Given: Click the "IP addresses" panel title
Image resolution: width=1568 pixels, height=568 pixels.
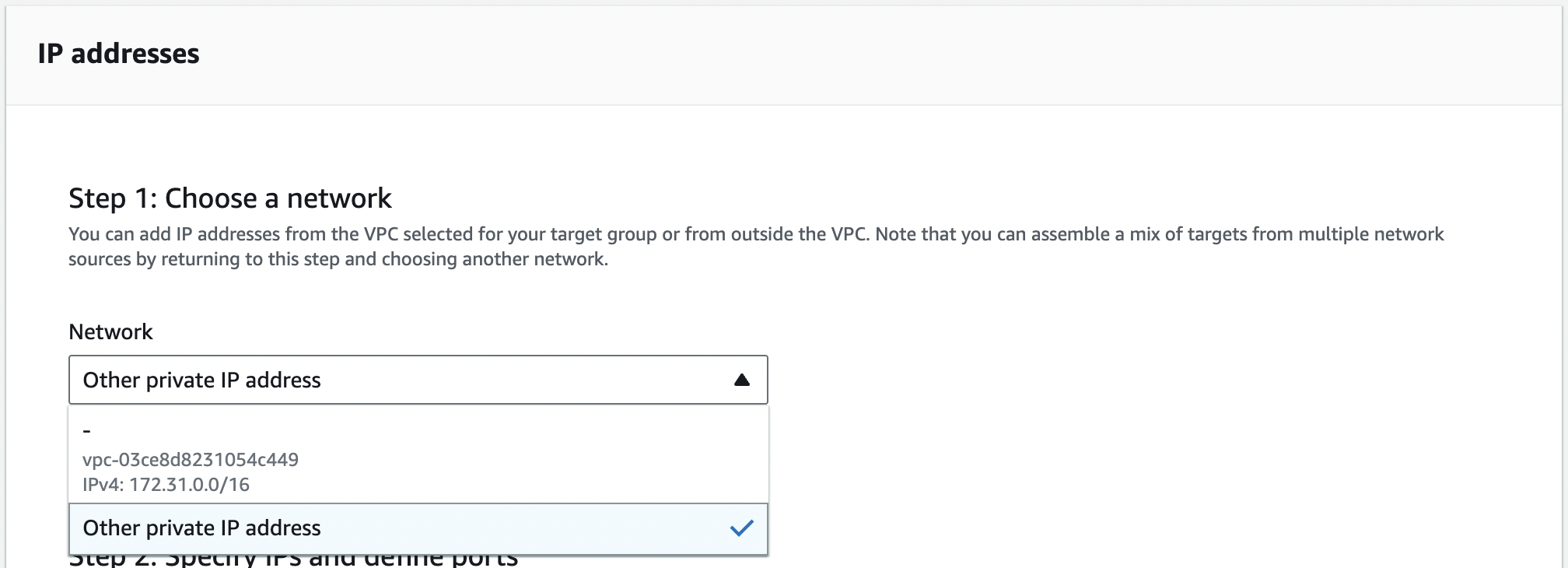Looking at the screenshot, I should [x=118, y=54].
